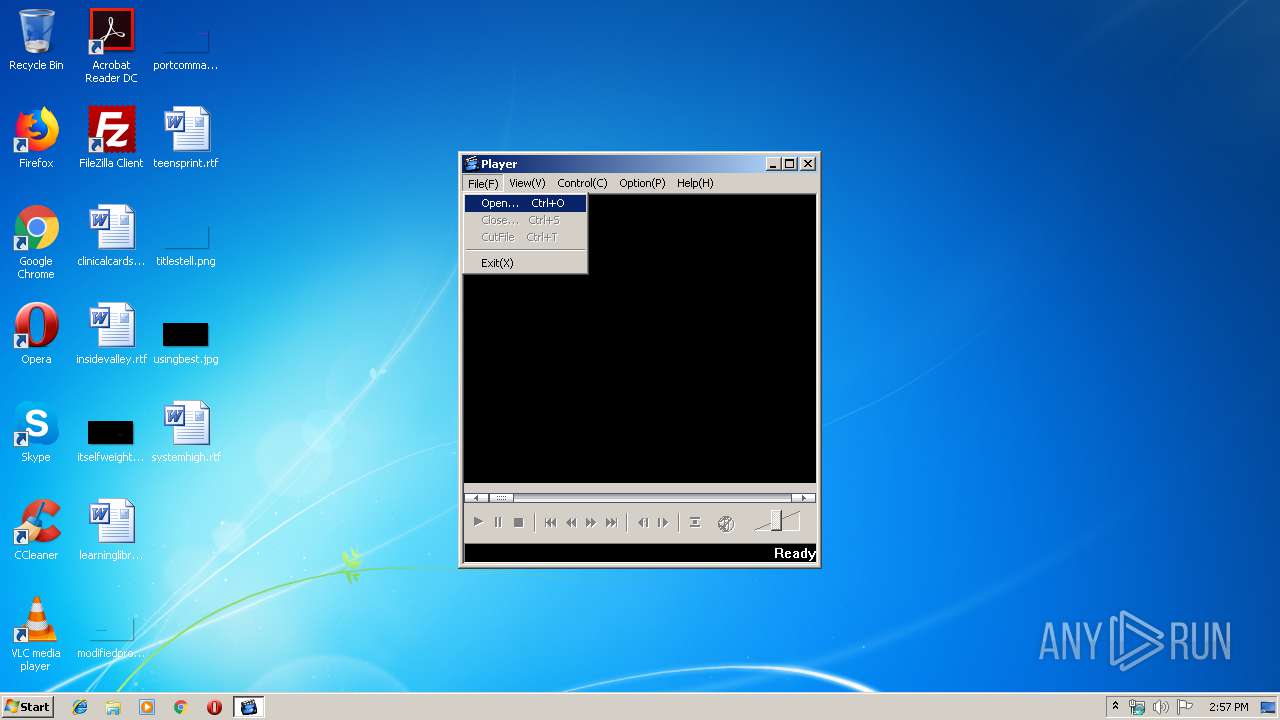Open the Control(C) menu

click(582, 183)
